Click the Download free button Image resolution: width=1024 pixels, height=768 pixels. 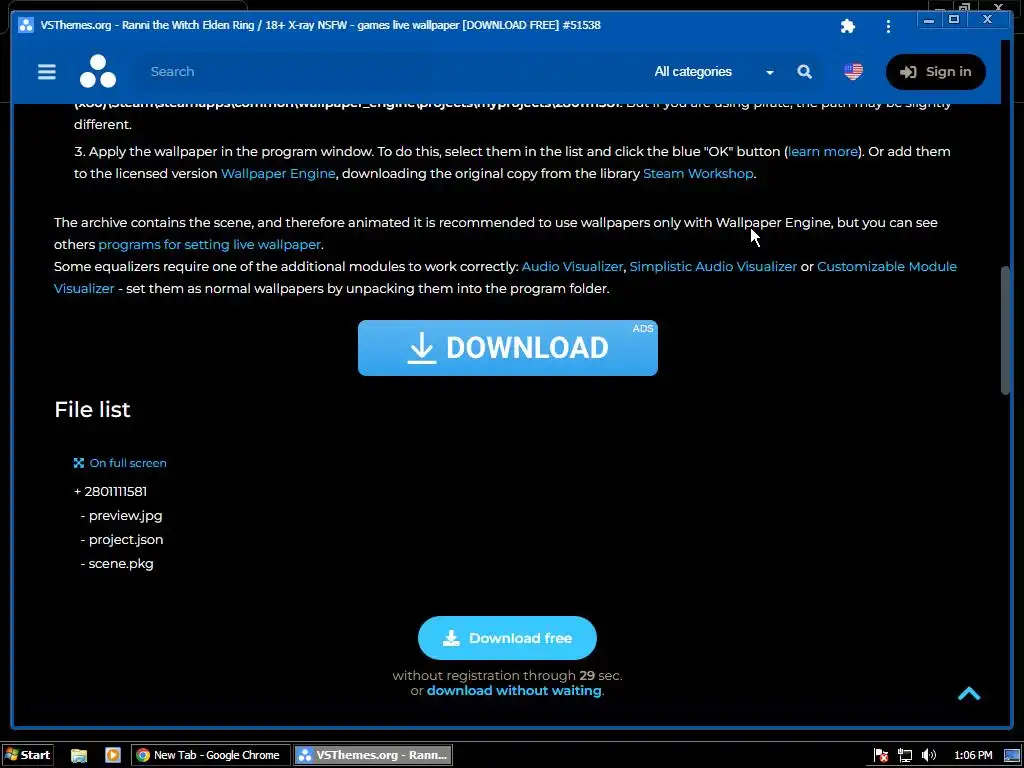point(507,638)
